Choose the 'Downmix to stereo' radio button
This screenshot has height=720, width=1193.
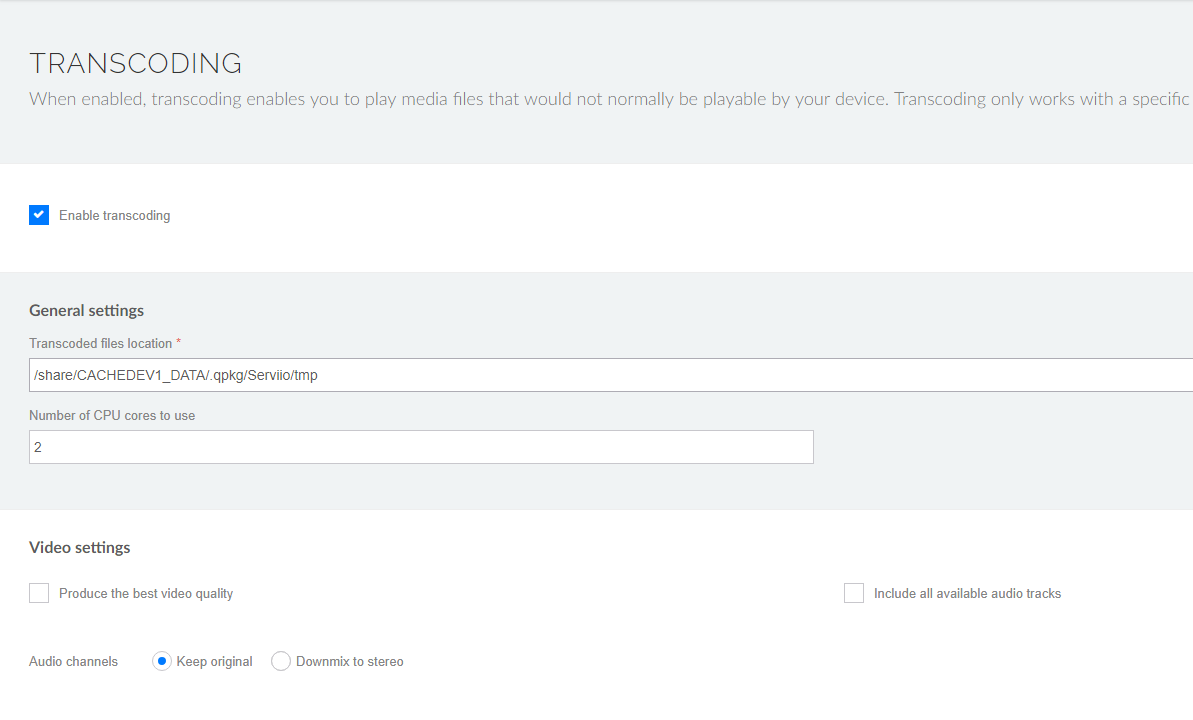tap(281, 661)
